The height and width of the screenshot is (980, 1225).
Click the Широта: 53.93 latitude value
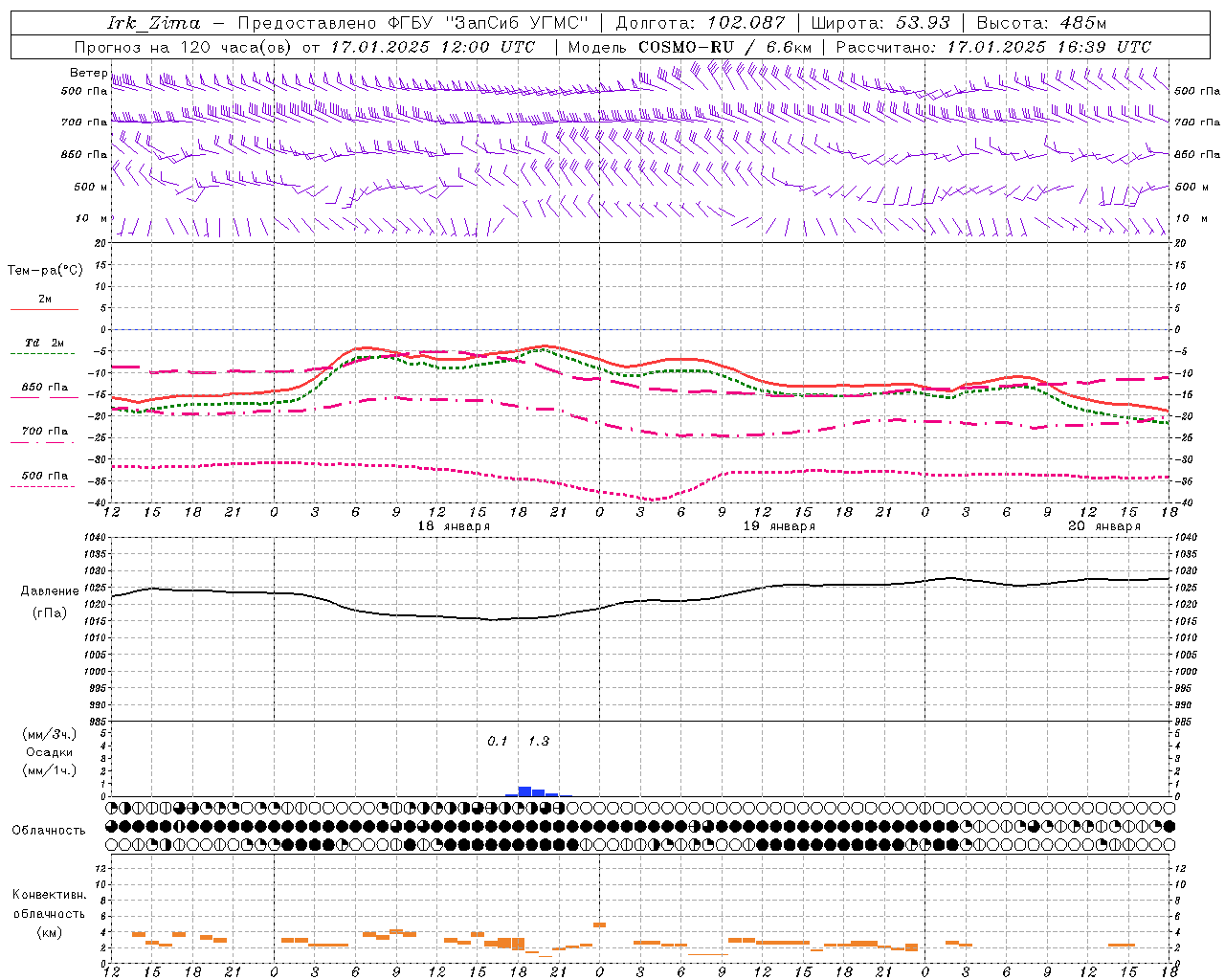tap(881, 23)
